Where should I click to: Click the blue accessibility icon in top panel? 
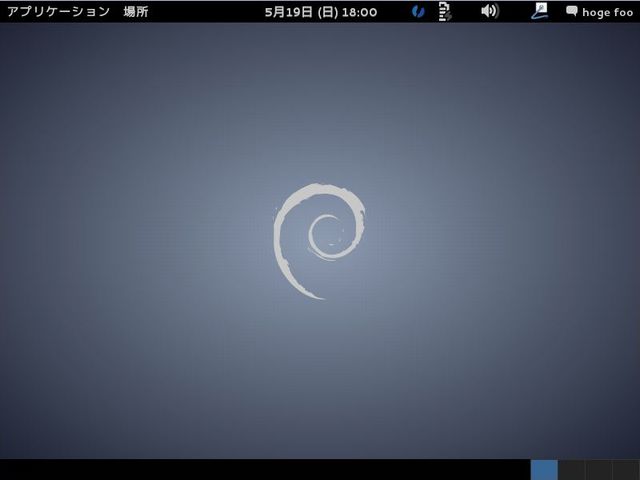pyautogui.click(x=418, y=11)
